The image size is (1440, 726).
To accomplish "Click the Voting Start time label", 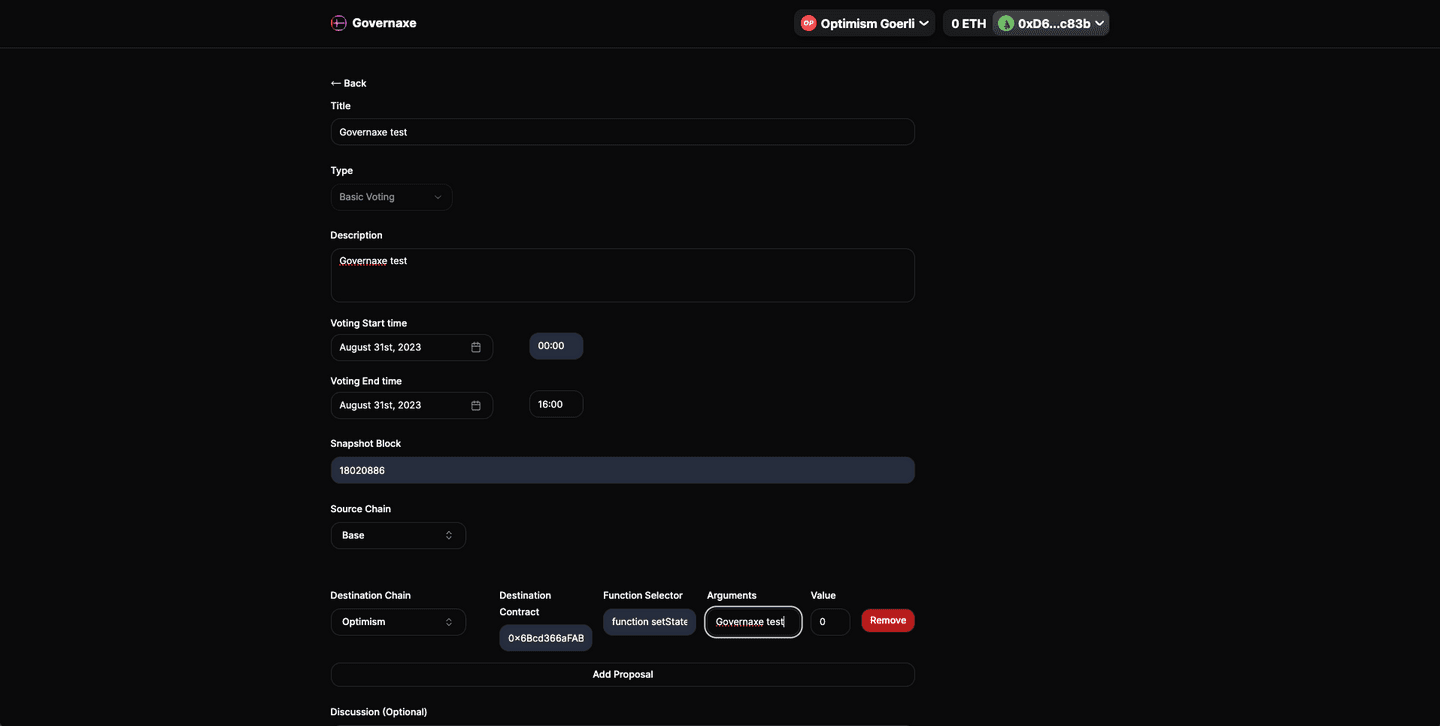I will click(369, 323).
